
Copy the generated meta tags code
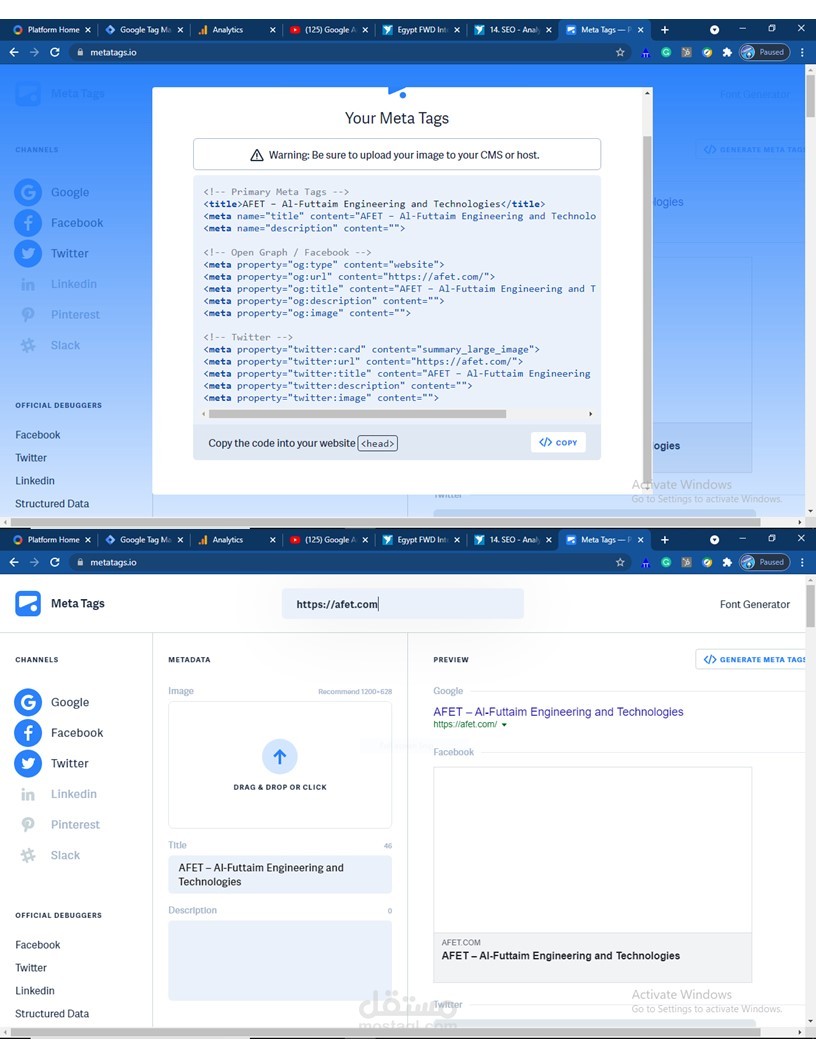click(x=558, y=442)
